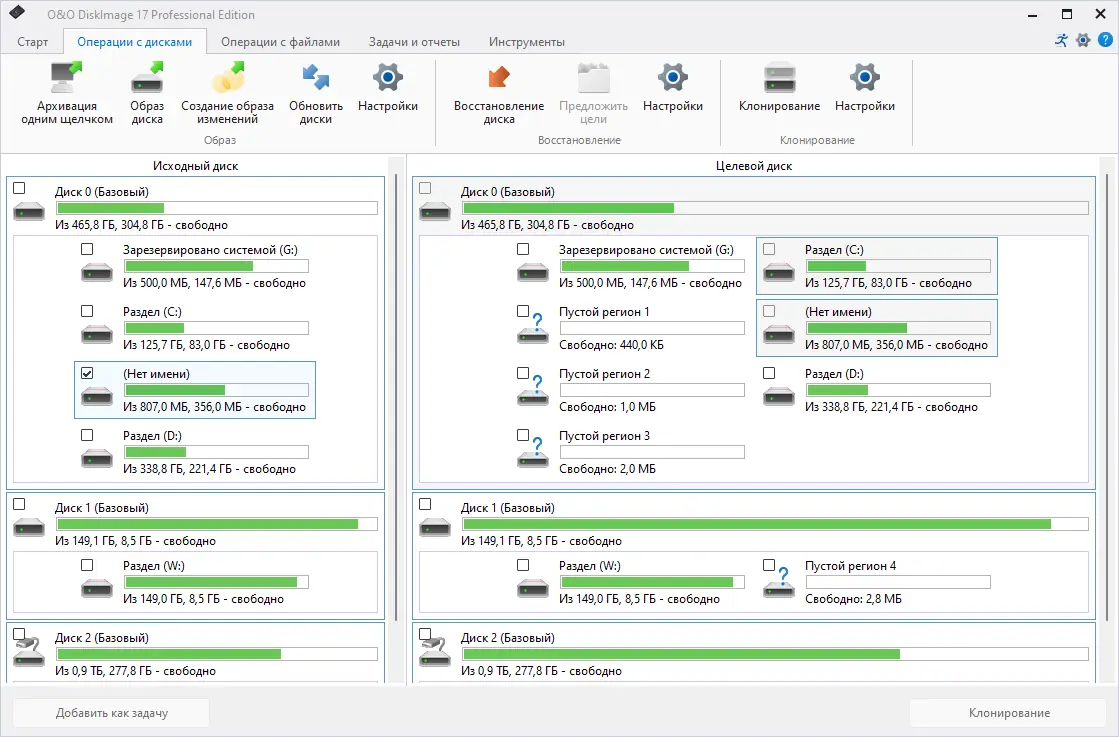Click target Зарезервировано системой (G:) drive icon
This screenshot has width=1119, height=737.
533,272
